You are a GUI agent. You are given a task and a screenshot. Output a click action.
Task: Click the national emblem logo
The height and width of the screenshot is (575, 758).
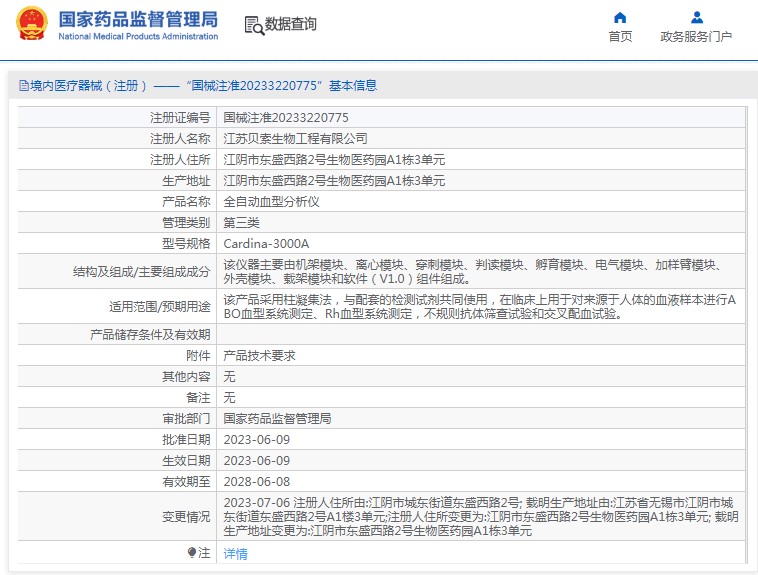(30, 25)
